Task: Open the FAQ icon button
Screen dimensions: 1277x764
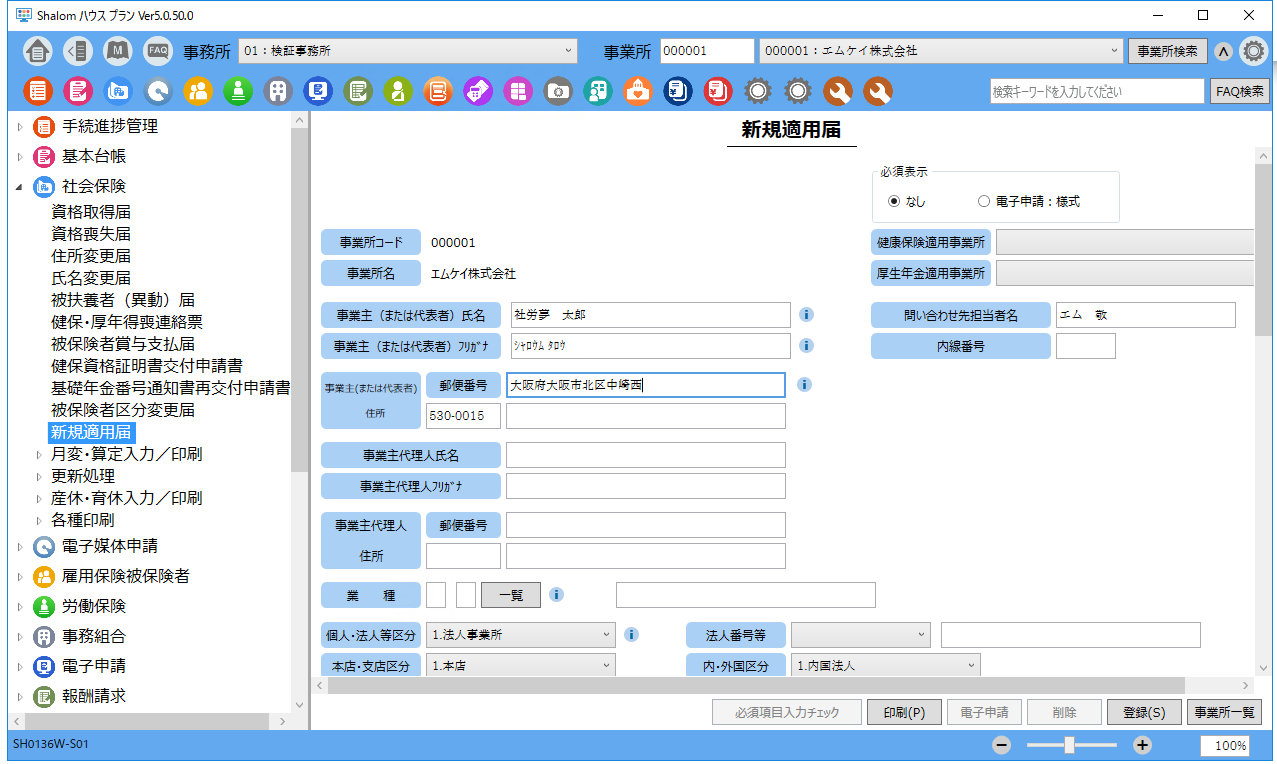Action: pyautogui.click(x=157, y=51)
